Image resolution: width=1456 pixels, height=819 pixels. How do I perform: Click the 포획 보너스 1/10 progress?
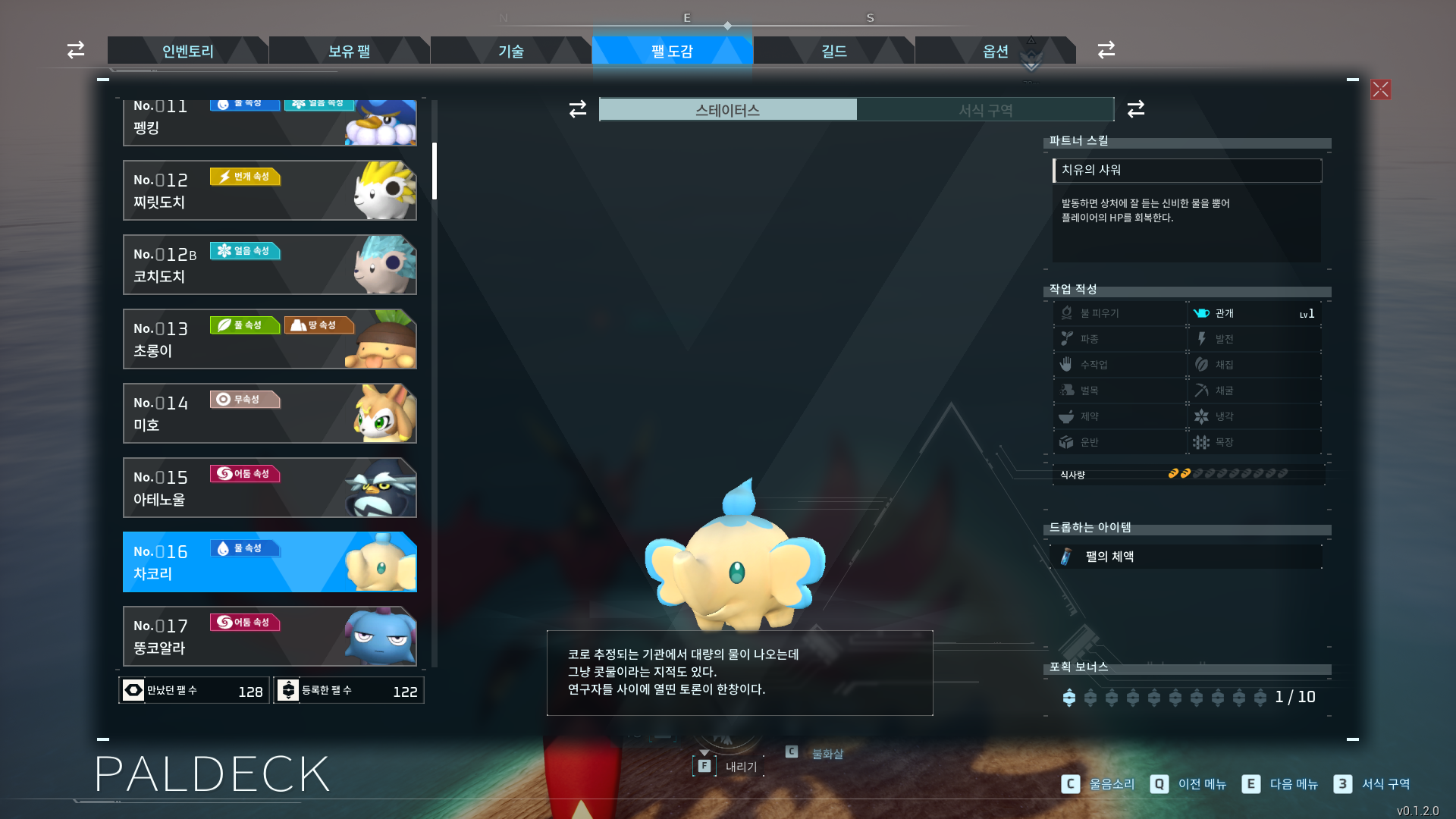click(1188, 697)
